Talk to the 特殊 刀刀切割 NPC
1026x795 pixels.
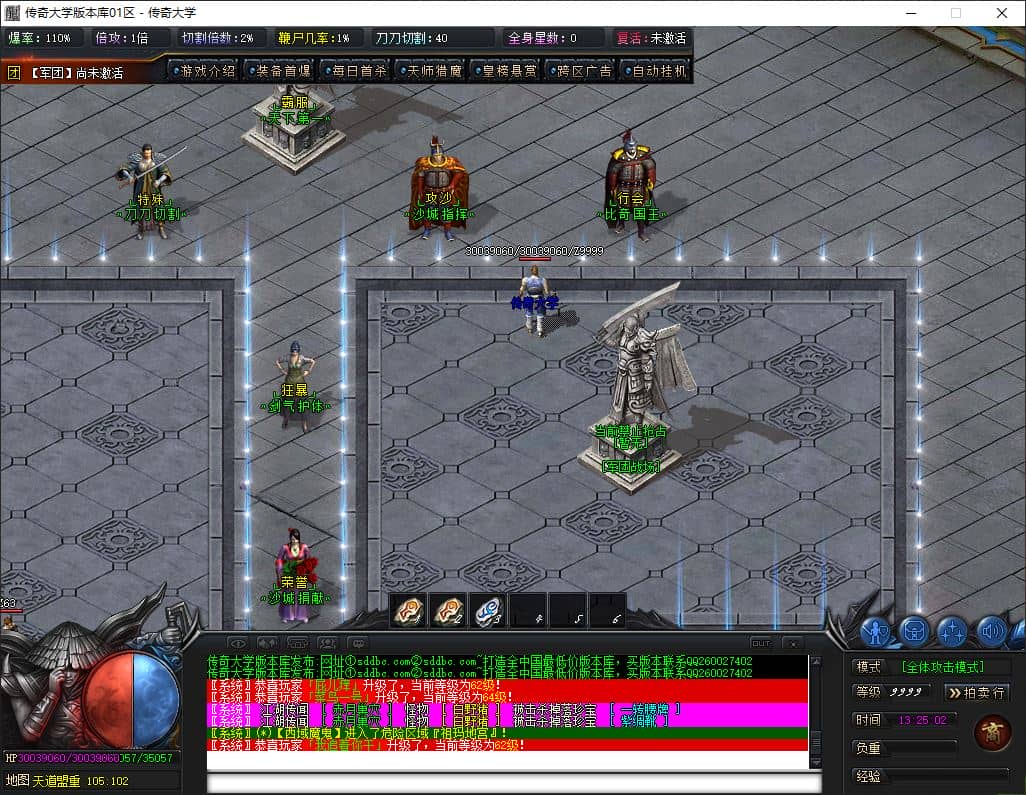coord(151,190)
